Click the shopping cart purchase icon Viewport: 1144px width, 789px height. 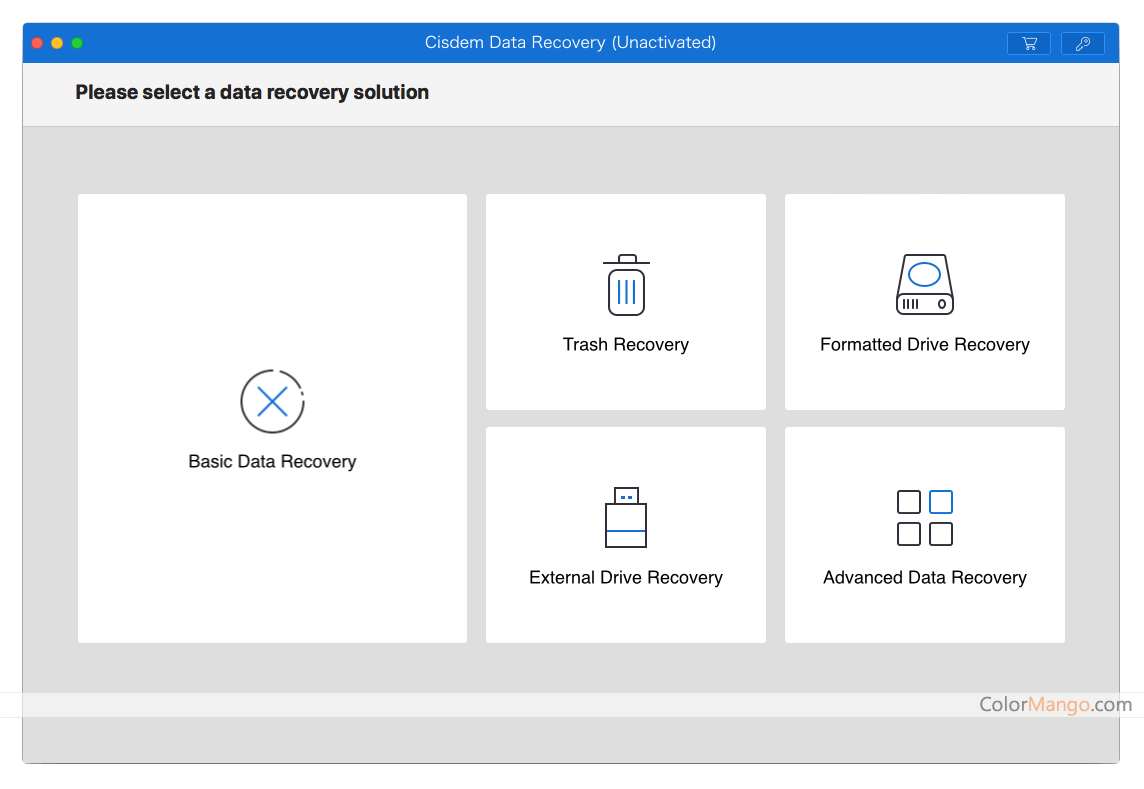click(1028, 43)
